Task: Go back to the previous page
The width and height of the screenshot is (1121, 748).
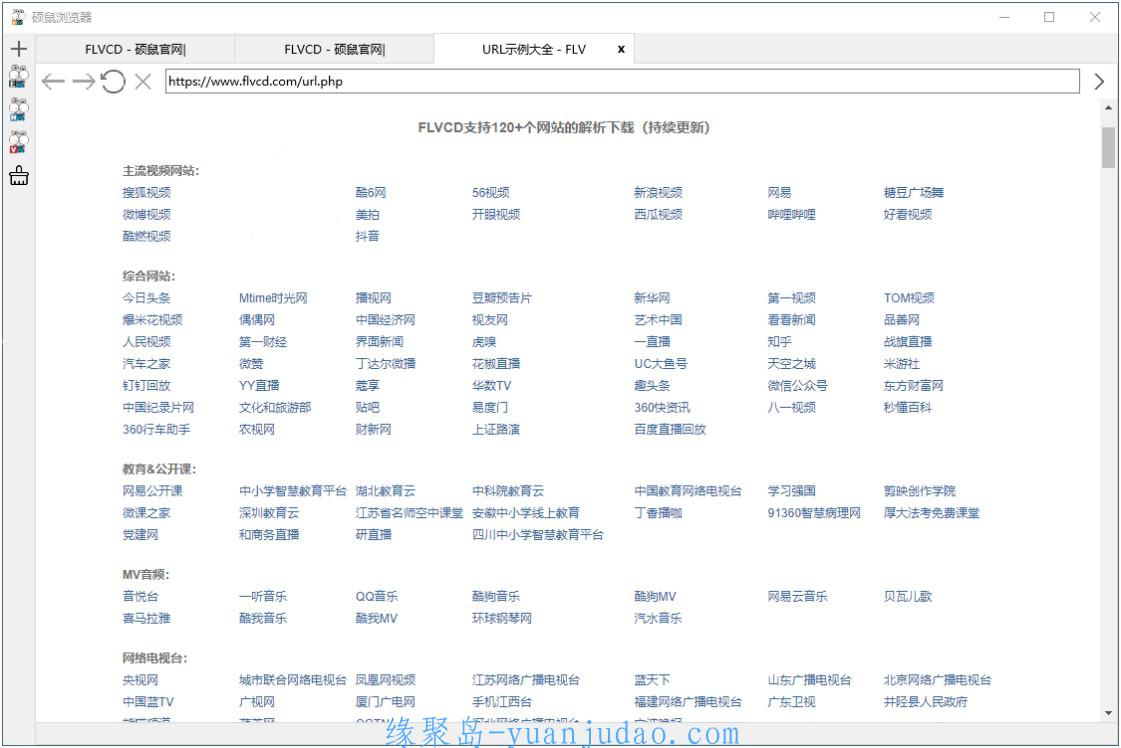Action: click(54, 82)
